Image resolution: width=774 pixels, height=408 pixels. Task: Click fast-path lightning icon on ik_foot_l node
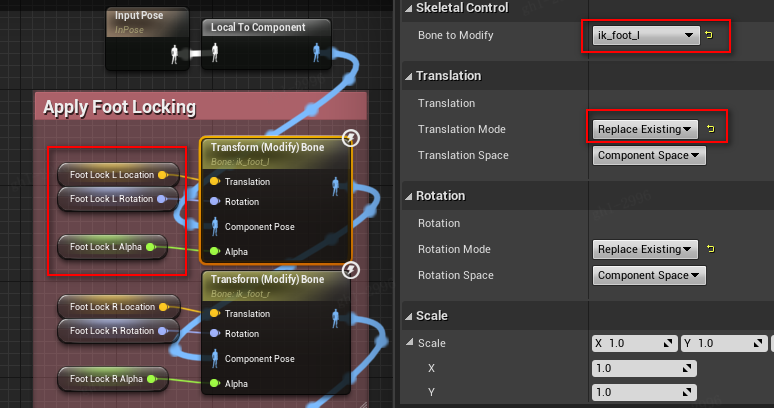pyautogui.click(x=351, y=138)
